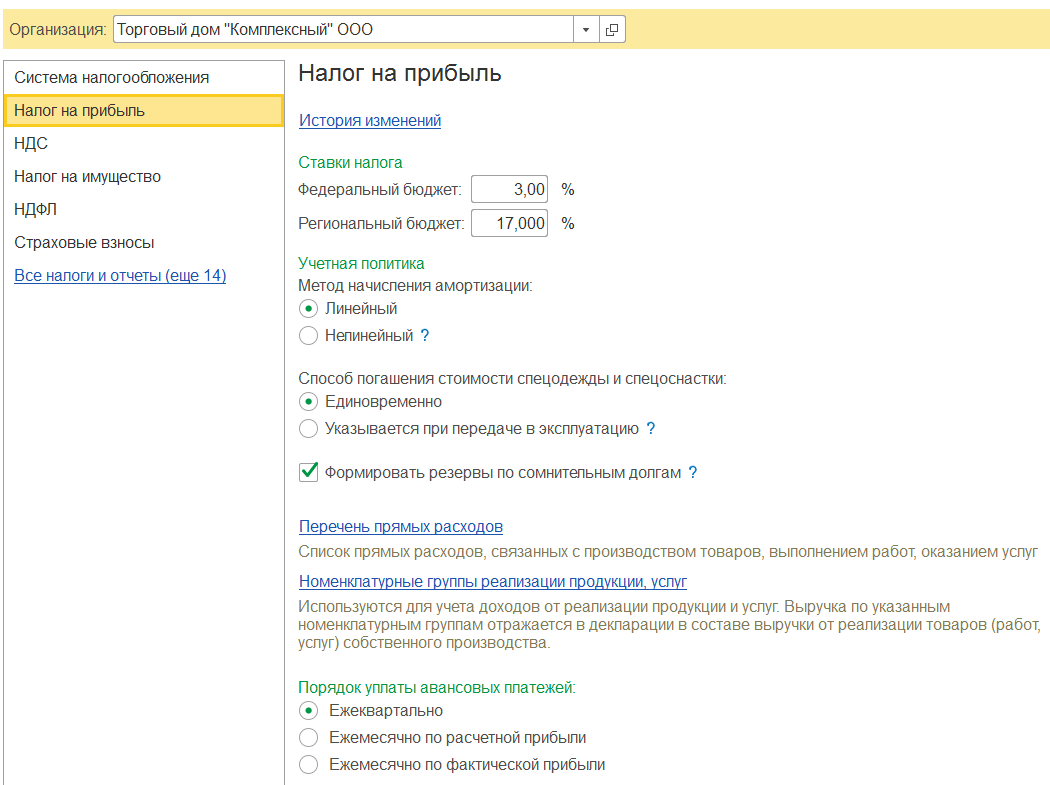
Task: Choose Ежеквартально advance payment option
Action: tap(309, 711)
